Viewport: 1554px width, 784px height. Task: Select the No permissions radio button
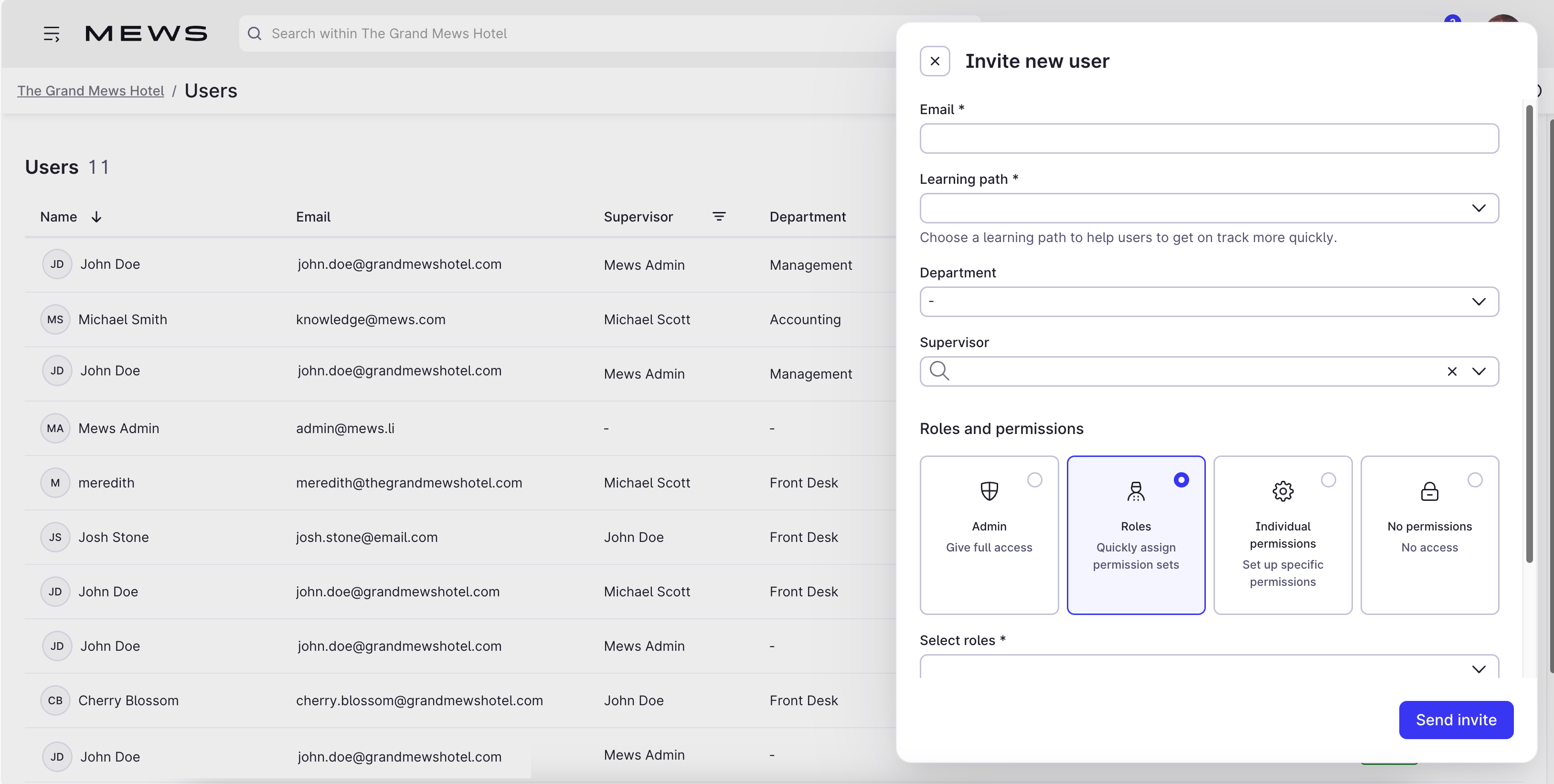click(x=1476, y=480)
